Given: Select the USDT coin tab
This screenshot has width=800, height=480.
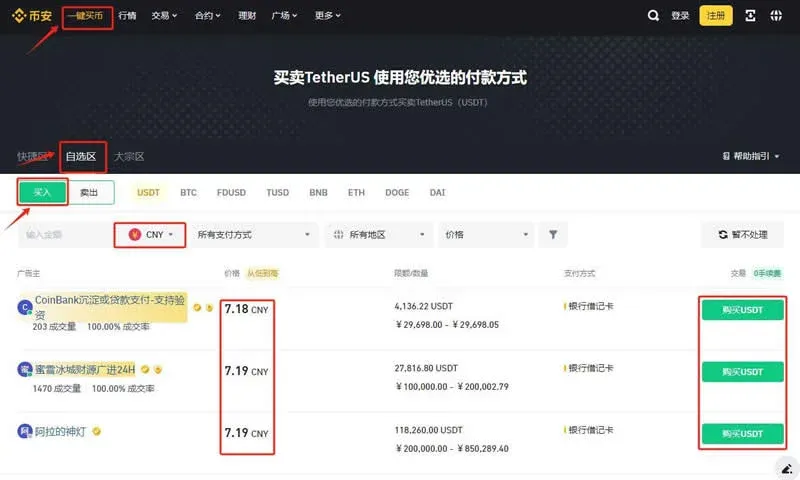Looking at the screenshot, I should tap(148, 192).
